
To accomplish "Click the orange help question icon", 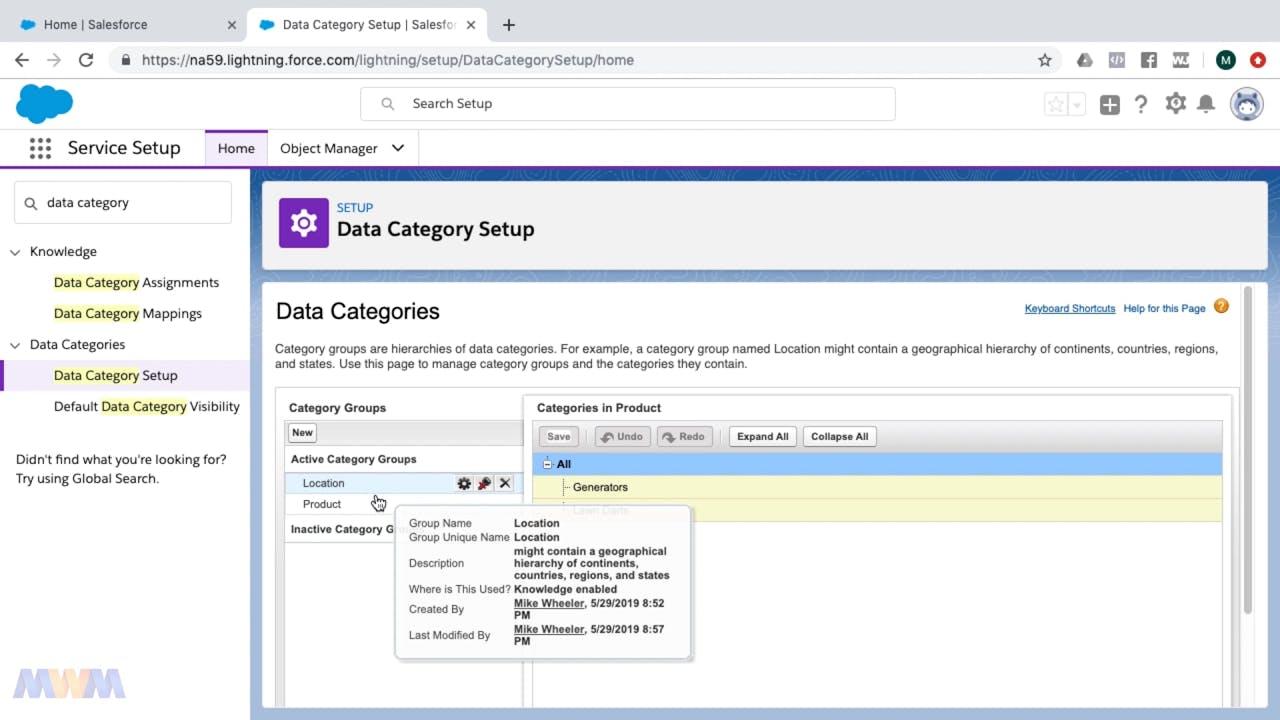I will click(x=1221, y=307).
